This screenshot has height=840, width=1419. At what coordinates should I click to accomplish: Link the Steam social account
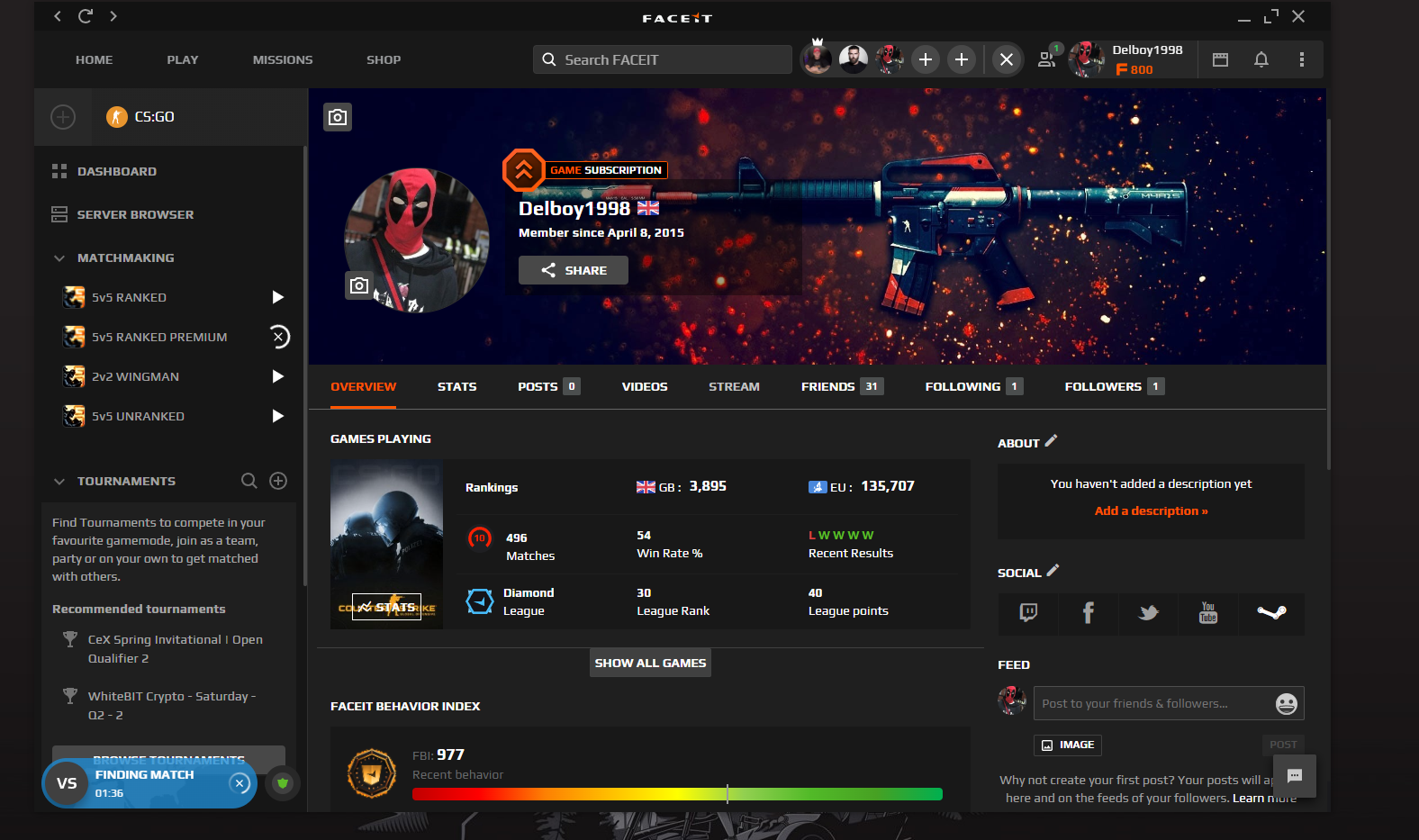[x=1271, y=614]
